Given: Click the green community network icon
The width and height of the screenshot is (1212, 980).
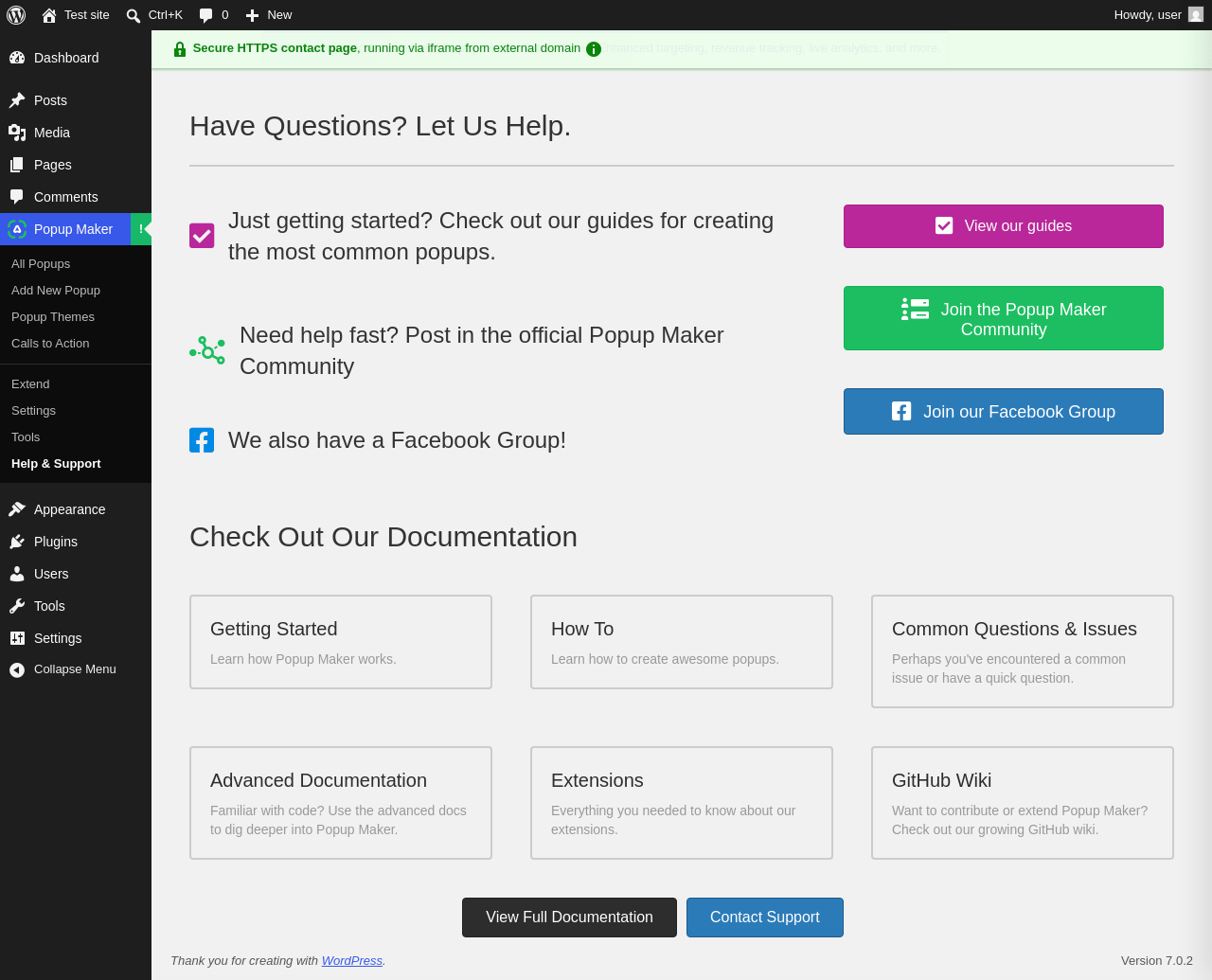Looking at the screenshot, I should click(x=207, y=350).
